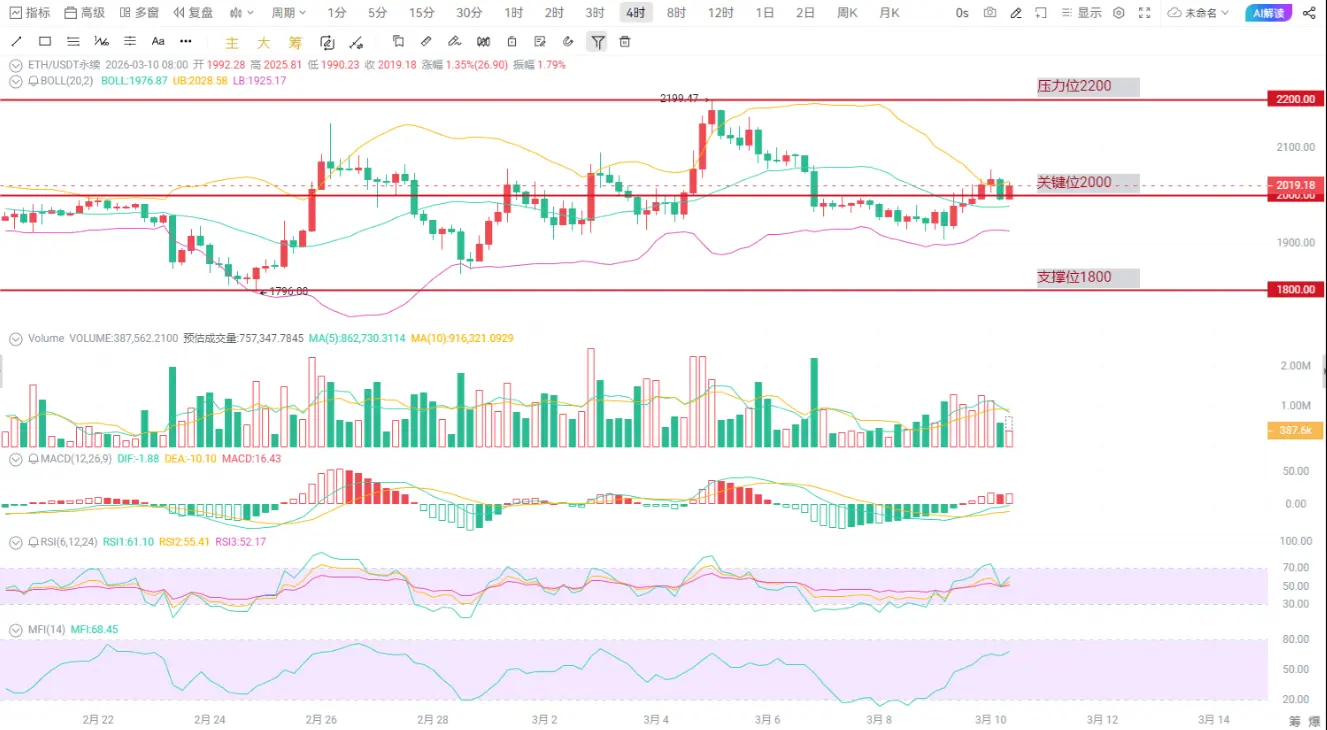Select the trend line drawing tool

coord(16,42)
